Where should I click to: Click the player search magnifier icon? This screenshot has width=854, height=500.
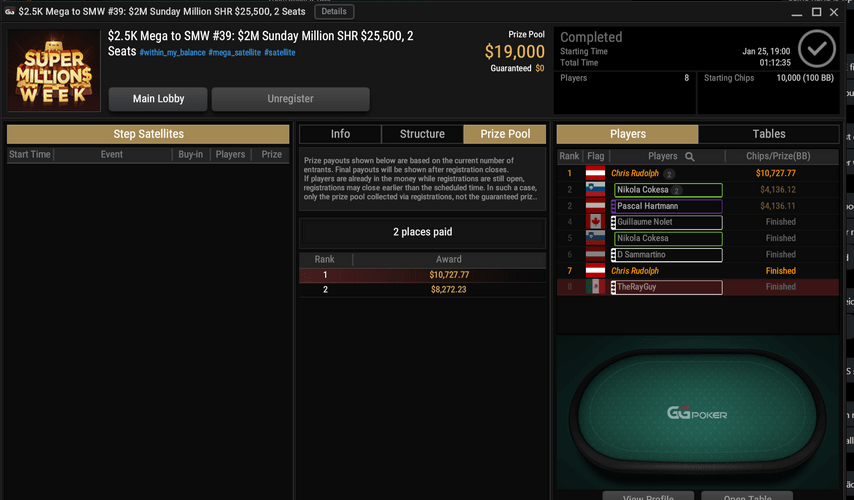pyautogui.click(x=690, y=157)
